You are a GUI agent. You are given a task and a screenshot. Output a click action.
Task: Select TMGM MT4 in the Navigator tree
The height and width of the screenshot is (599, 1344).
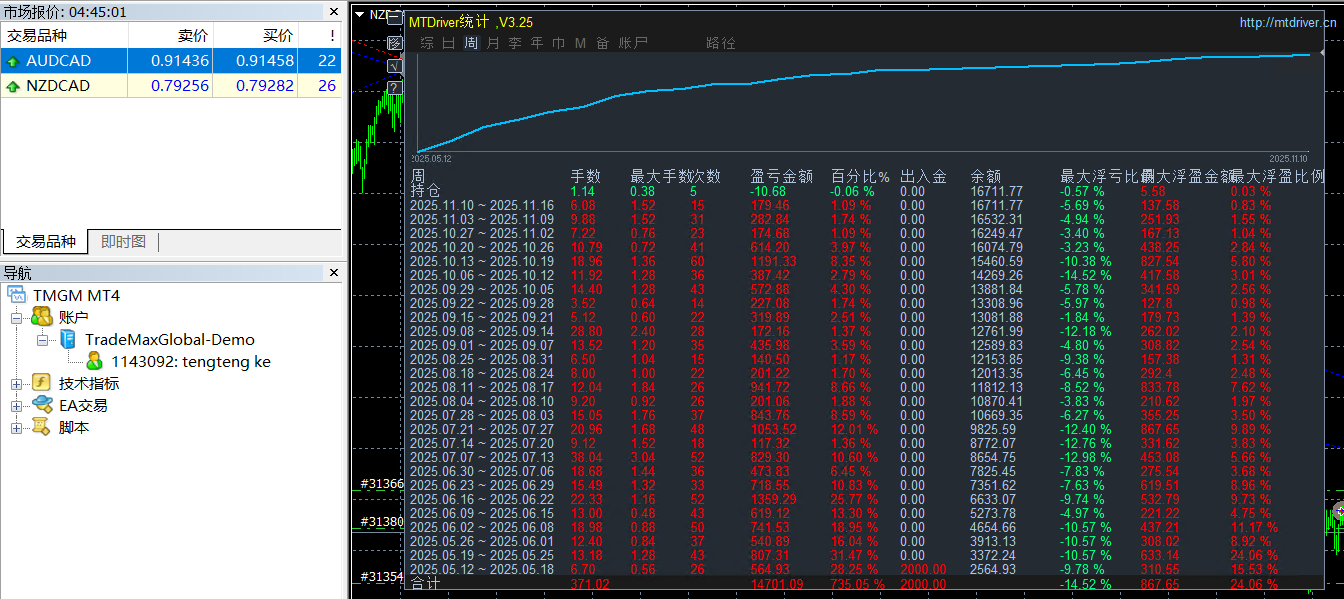click(76, 295)
